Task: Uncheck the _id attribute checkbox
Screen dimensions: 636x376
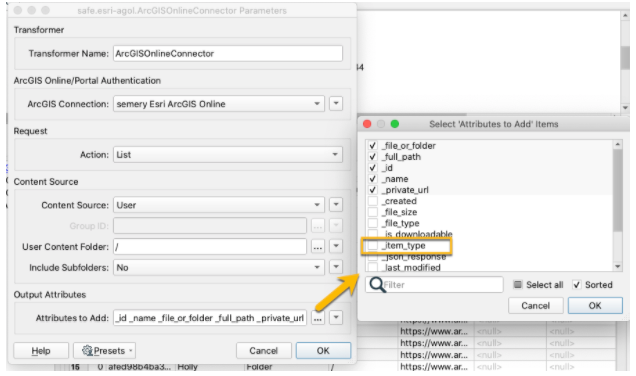Action: (x=372, y=168)
